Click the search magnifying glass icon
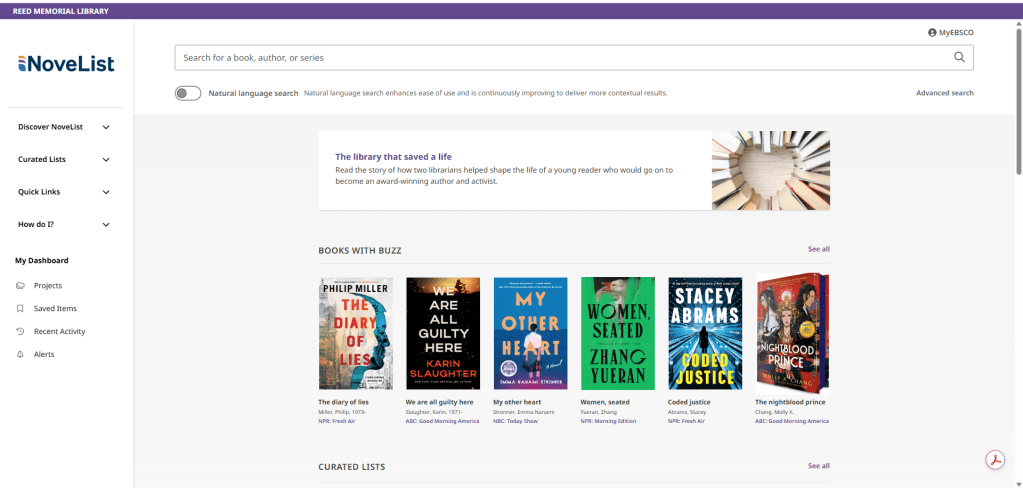The width and height of the screenshot is (1023, 488). (959, 58)
